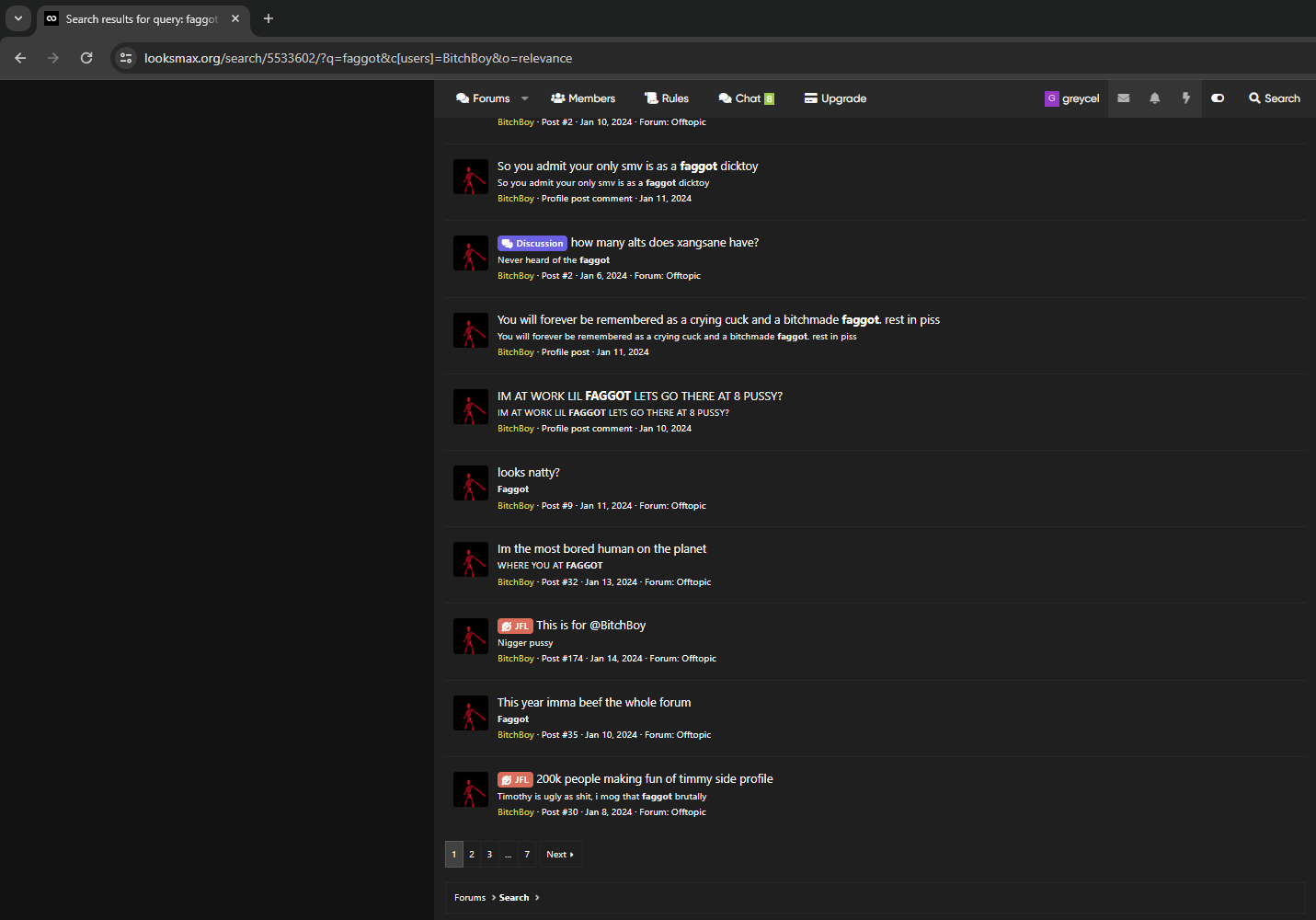Go back using browser back arrow
Screen dimensions: 1316x920
[x=20, y=58]
